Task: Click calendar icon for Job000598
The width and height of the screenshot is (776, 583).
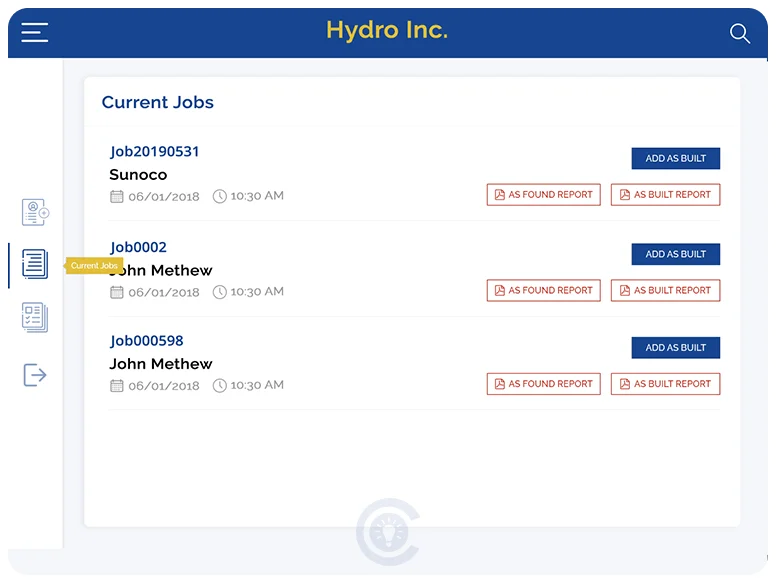Action: pos(117,385)
